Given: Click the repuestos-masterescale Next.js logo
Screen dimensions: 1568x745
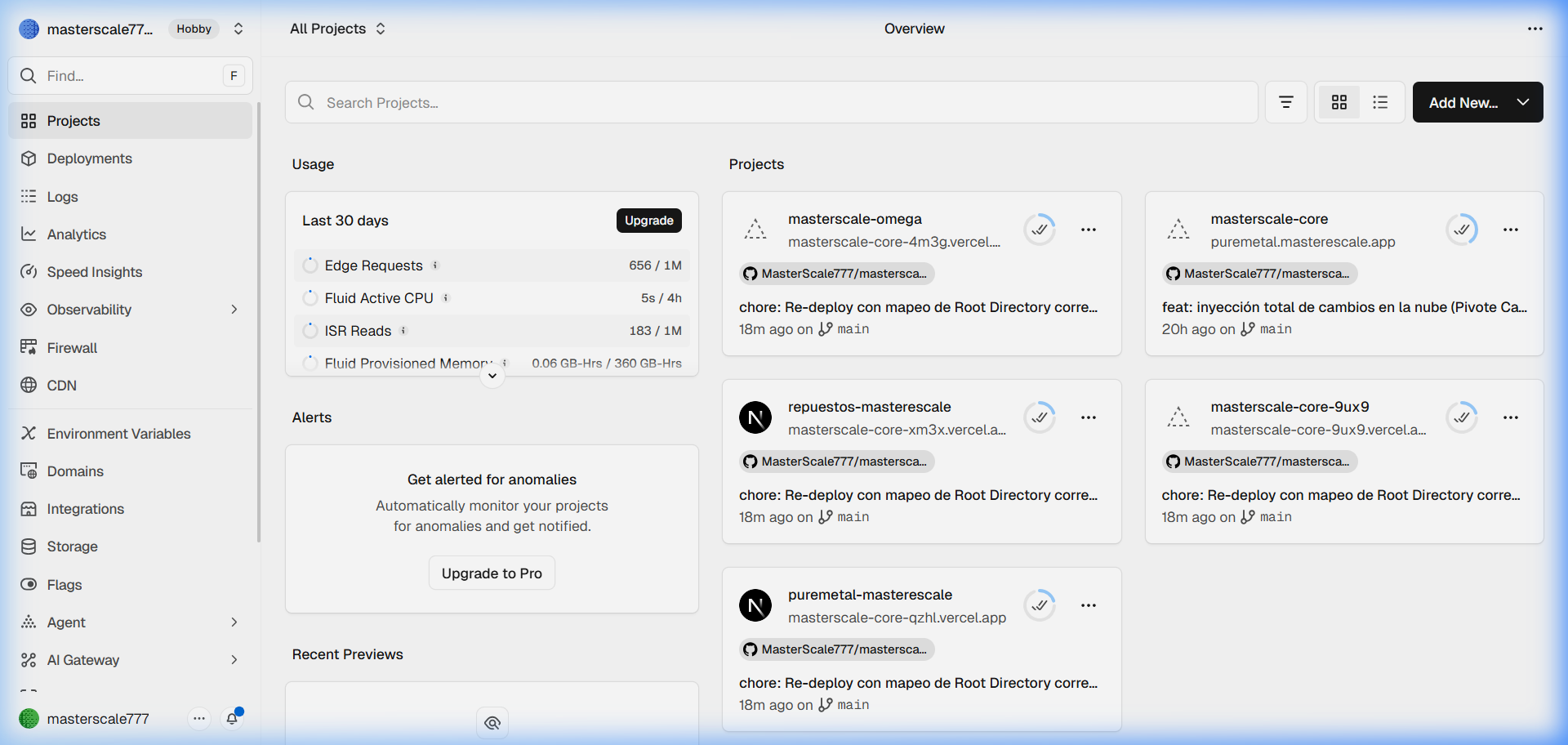Looking at the screenshot, I should [755, 417].
